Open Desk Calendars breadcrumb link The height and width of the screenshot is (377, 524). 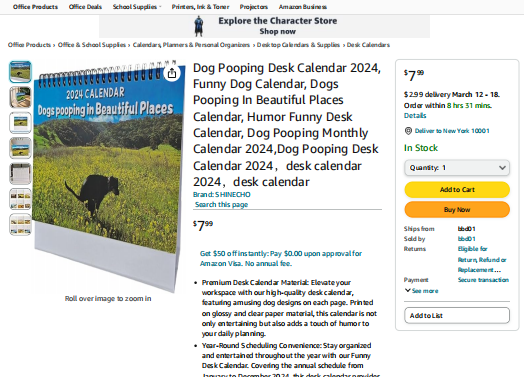368,45
